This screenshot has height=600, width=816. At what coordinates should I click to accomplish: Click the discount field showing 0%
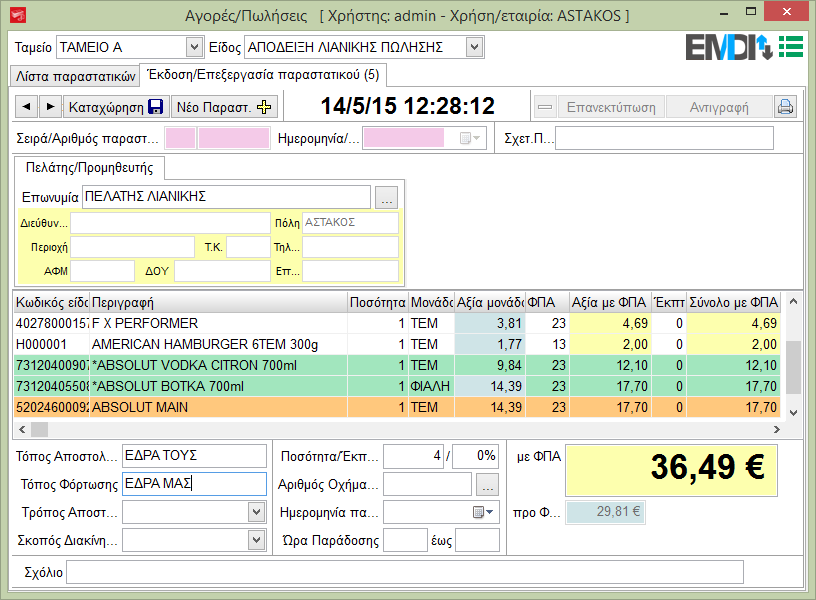click(476, 456)
